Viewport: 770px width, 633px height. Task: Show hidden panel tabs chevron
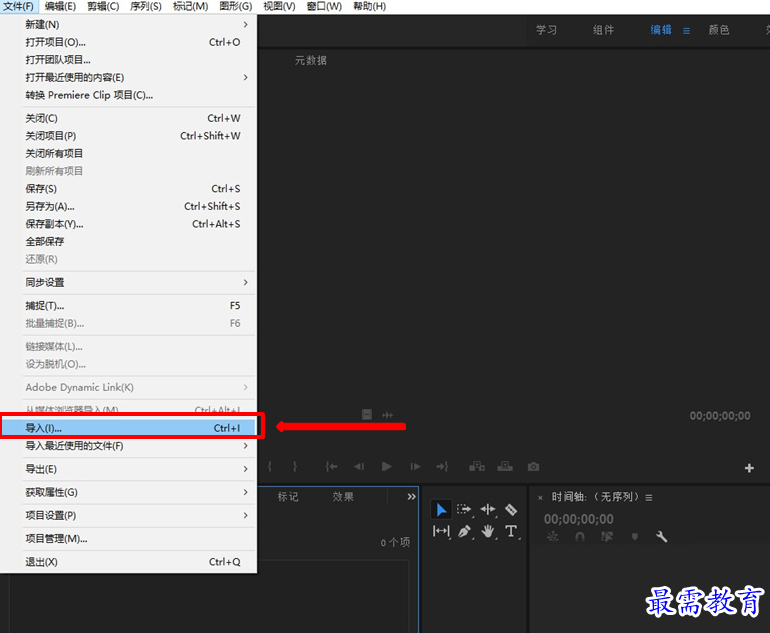(x=412, y=496)
